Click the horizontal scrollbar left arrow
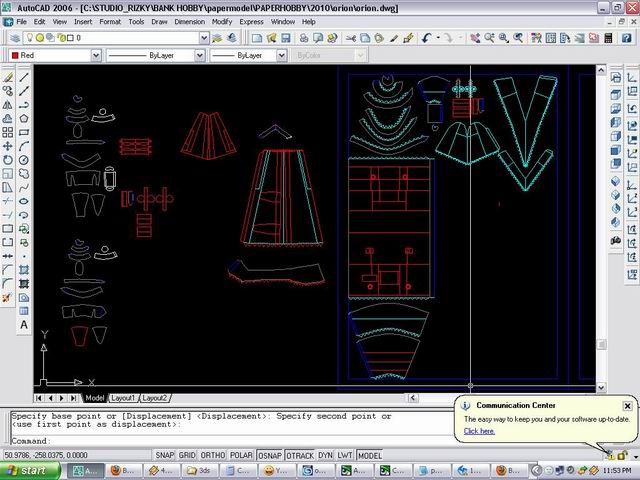640x480 pixels. click(413, 398)
